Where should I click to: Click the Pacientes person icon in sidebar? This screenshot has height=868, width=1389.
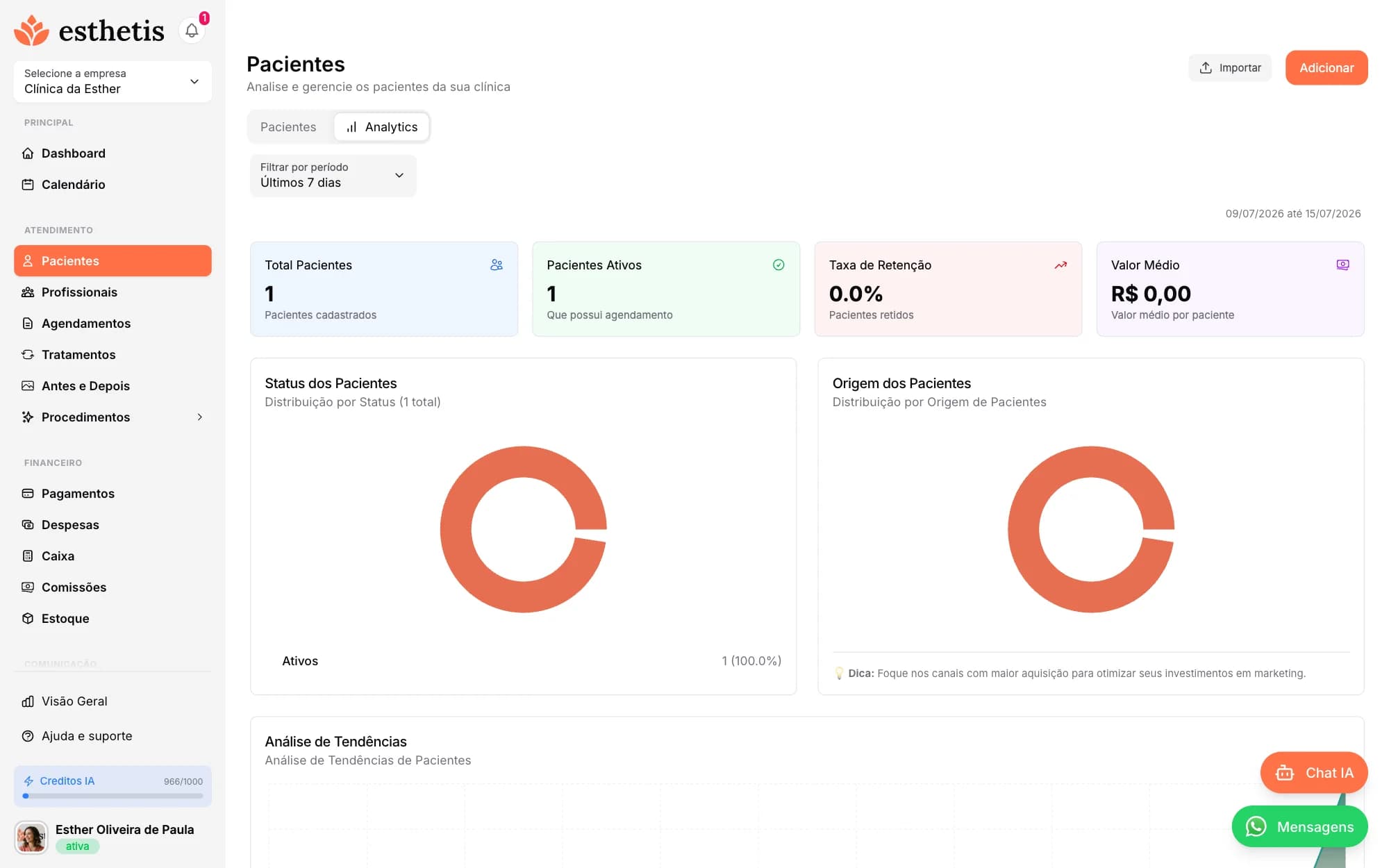pos(28,261)
